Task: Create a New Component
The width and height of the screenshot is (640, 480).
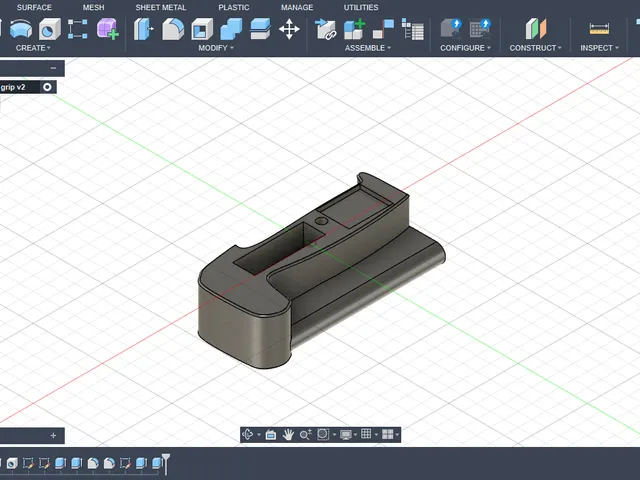Action: (x=354, y=29)
